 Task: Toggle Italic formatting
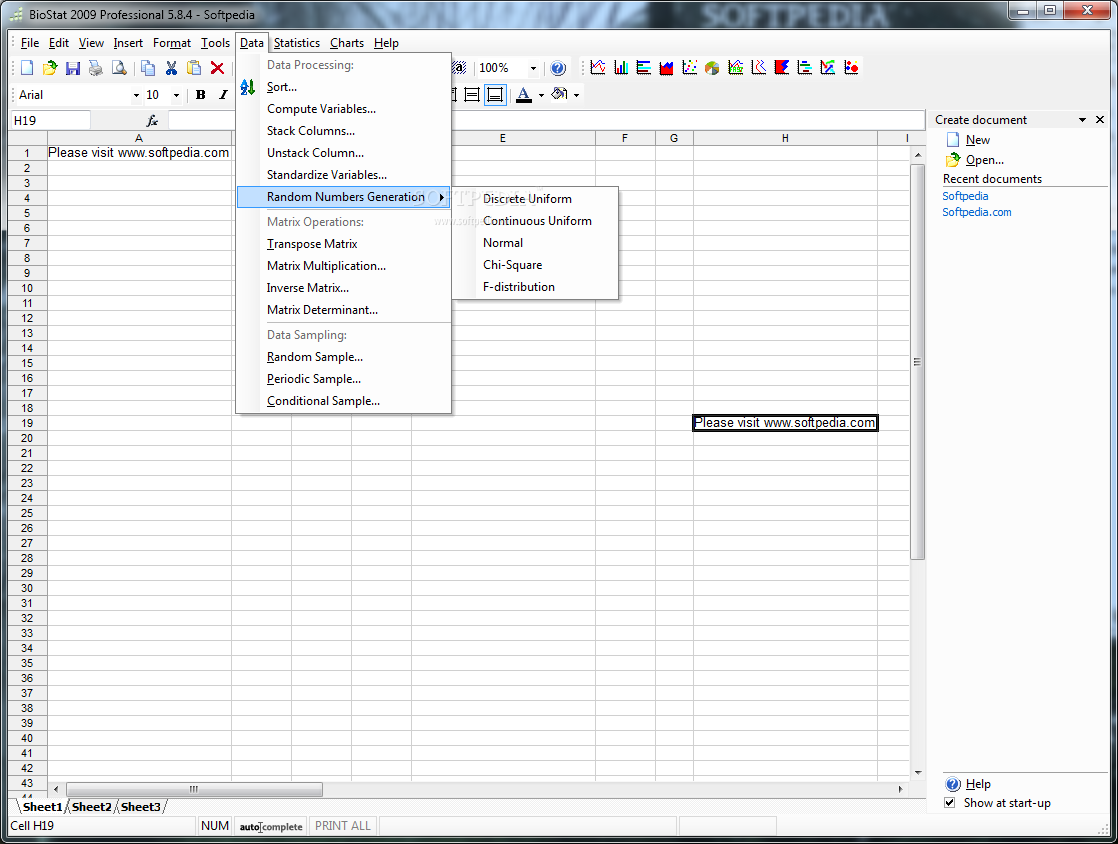[223, 95]
